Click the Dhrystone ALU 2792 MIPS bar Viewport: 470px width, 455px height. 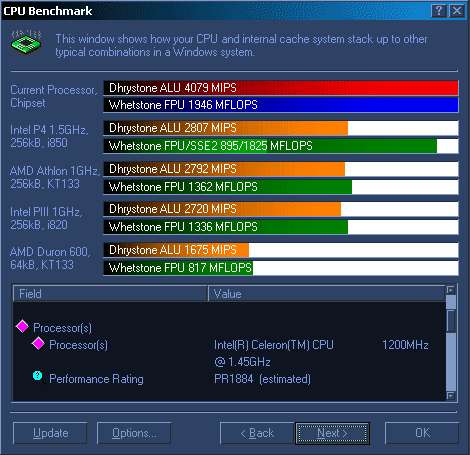(281, 169)
